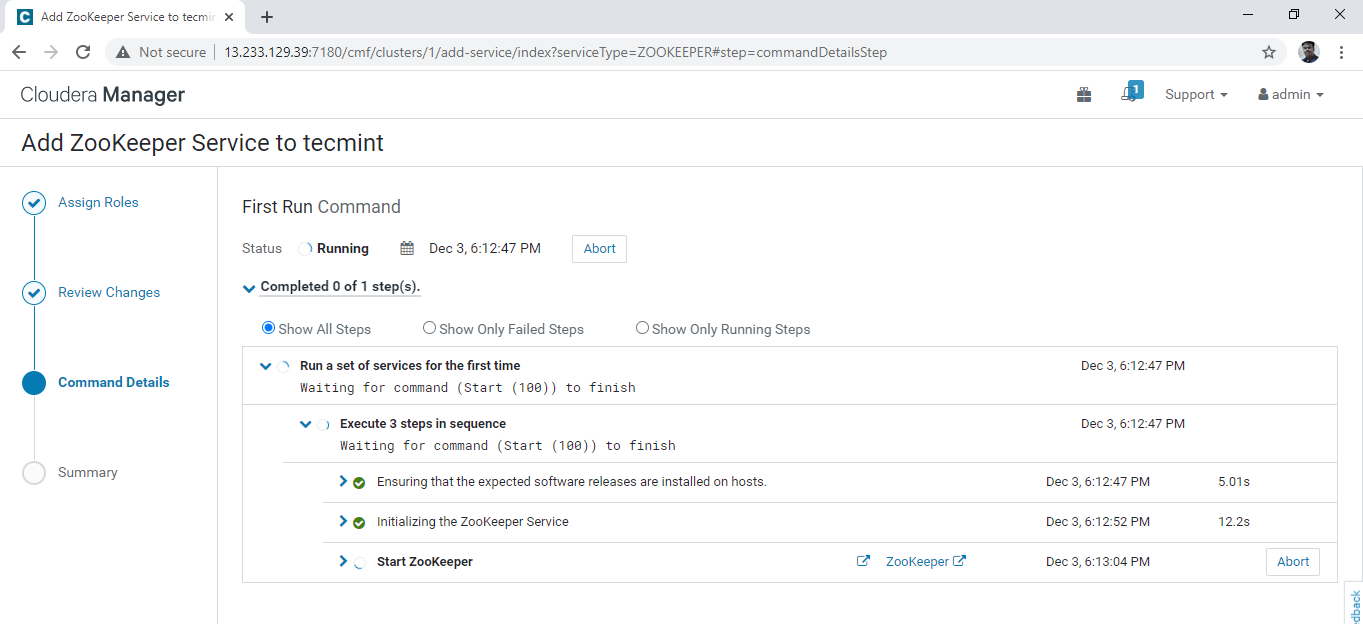Go to the Assign Roles wizard step

coord(98,202)
